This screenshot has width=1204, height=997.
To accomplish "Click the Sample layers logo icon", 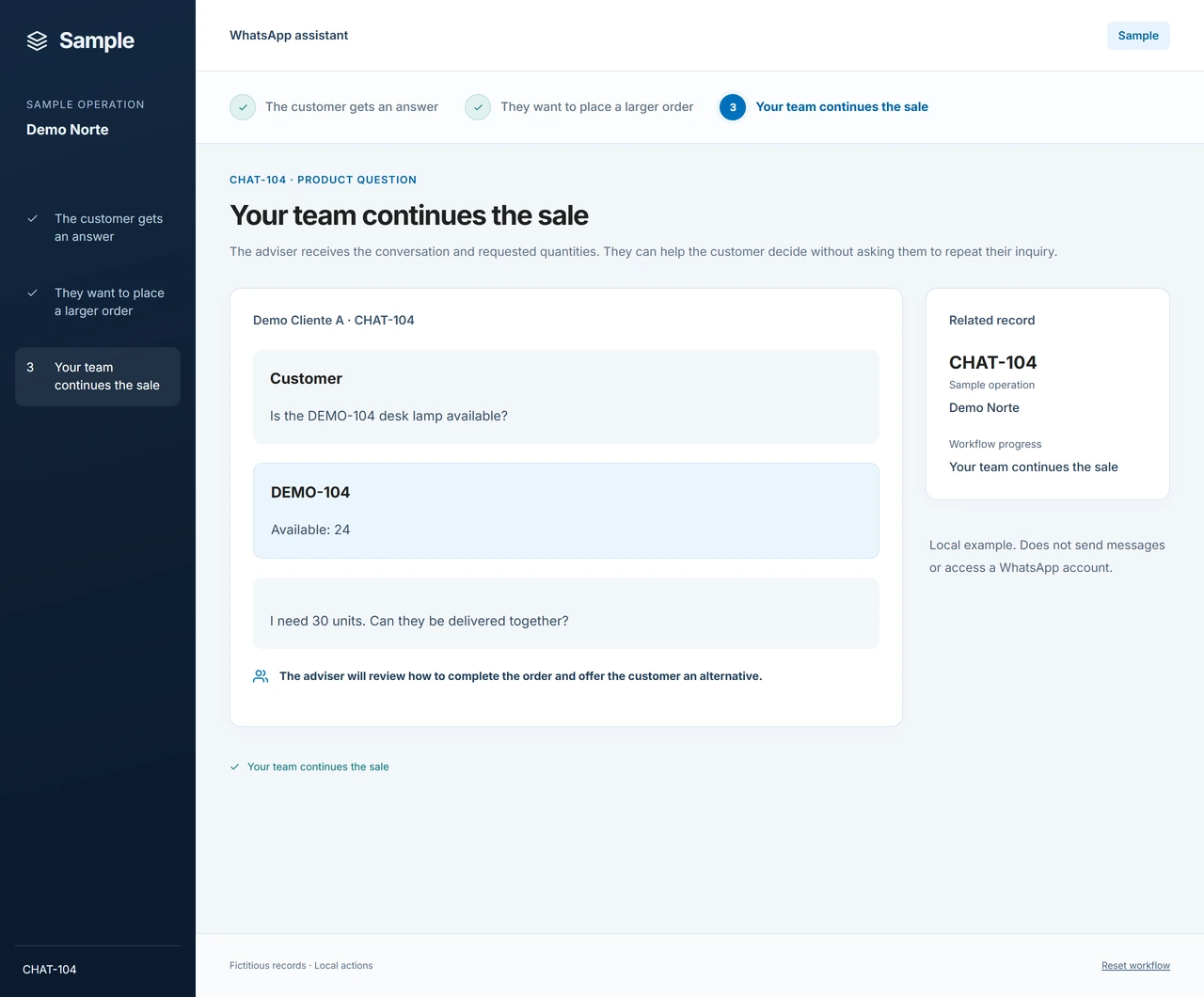I will pos(37,40).
